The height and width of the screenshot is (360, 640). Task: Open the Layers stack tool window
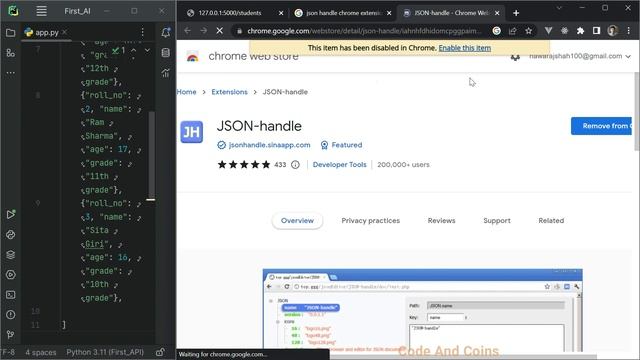click(x=11, y=255)
